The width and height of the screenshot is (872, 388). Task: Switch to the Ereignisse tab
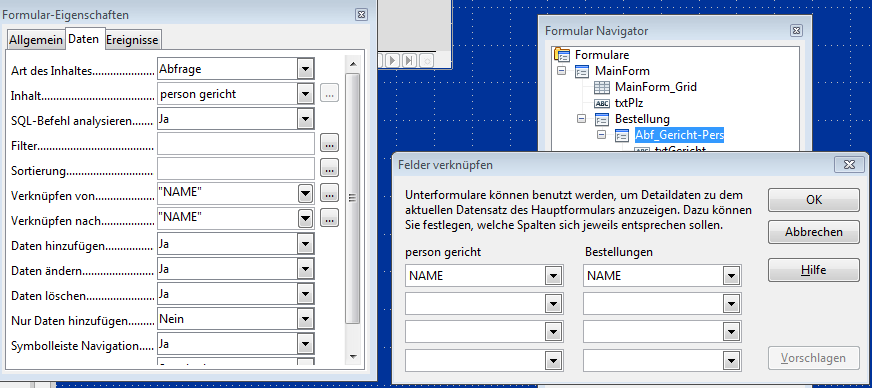click(x=132, y=40)
